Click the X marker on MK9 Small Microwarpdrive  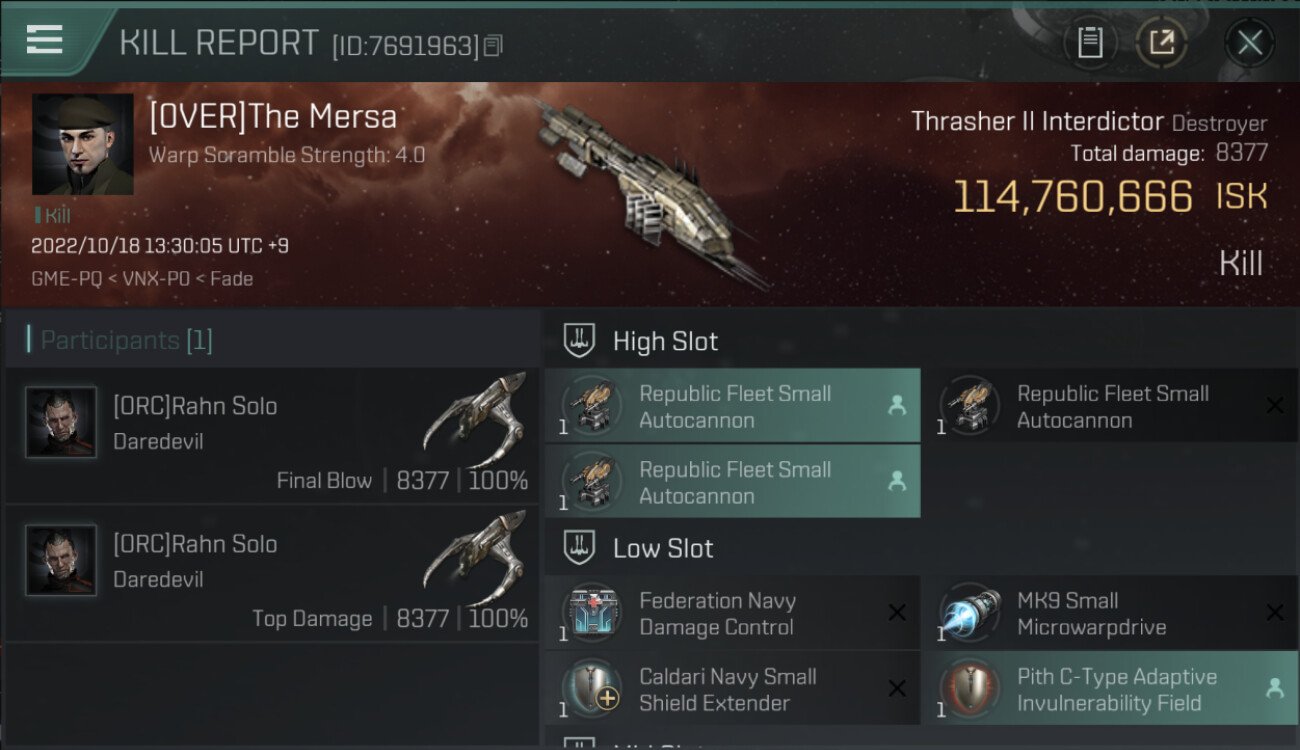[x=1274, y=613]
